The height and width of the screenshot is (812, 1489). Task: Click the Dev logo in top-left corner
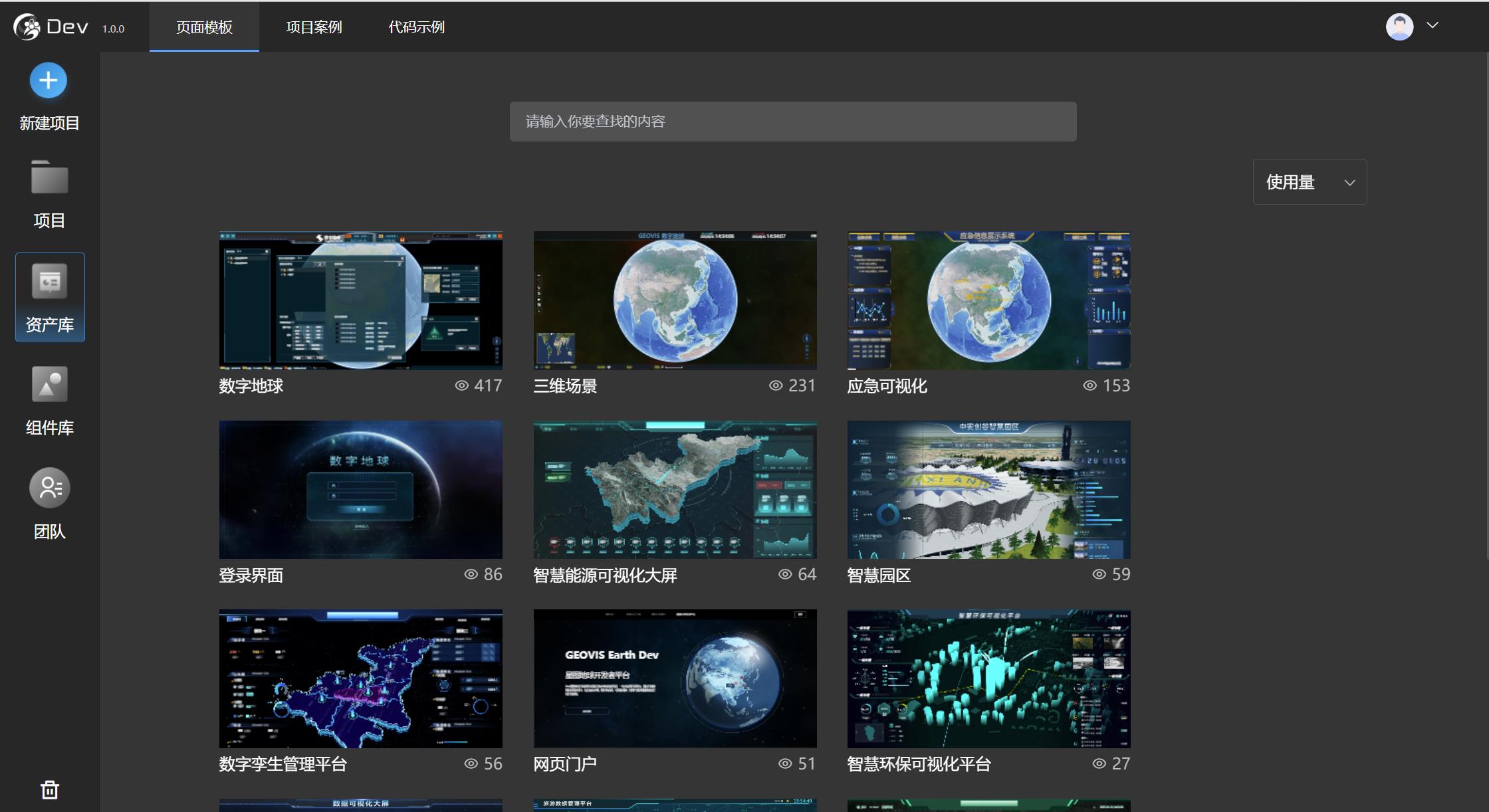51,27
